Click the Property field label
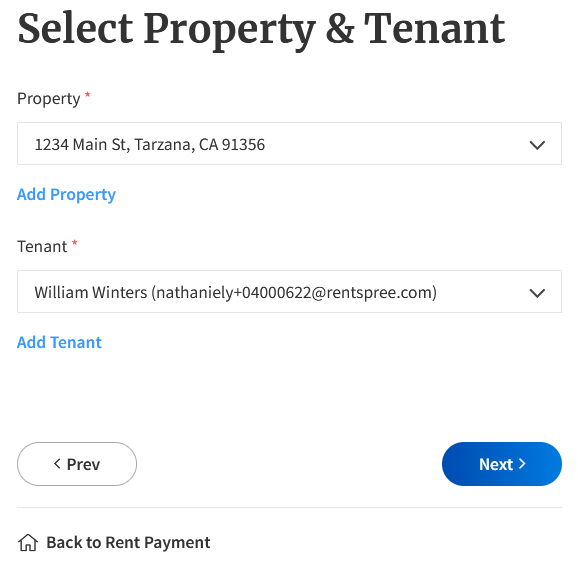Image resolution: width=578 pixels, height=584 pixels. [48, 99]
